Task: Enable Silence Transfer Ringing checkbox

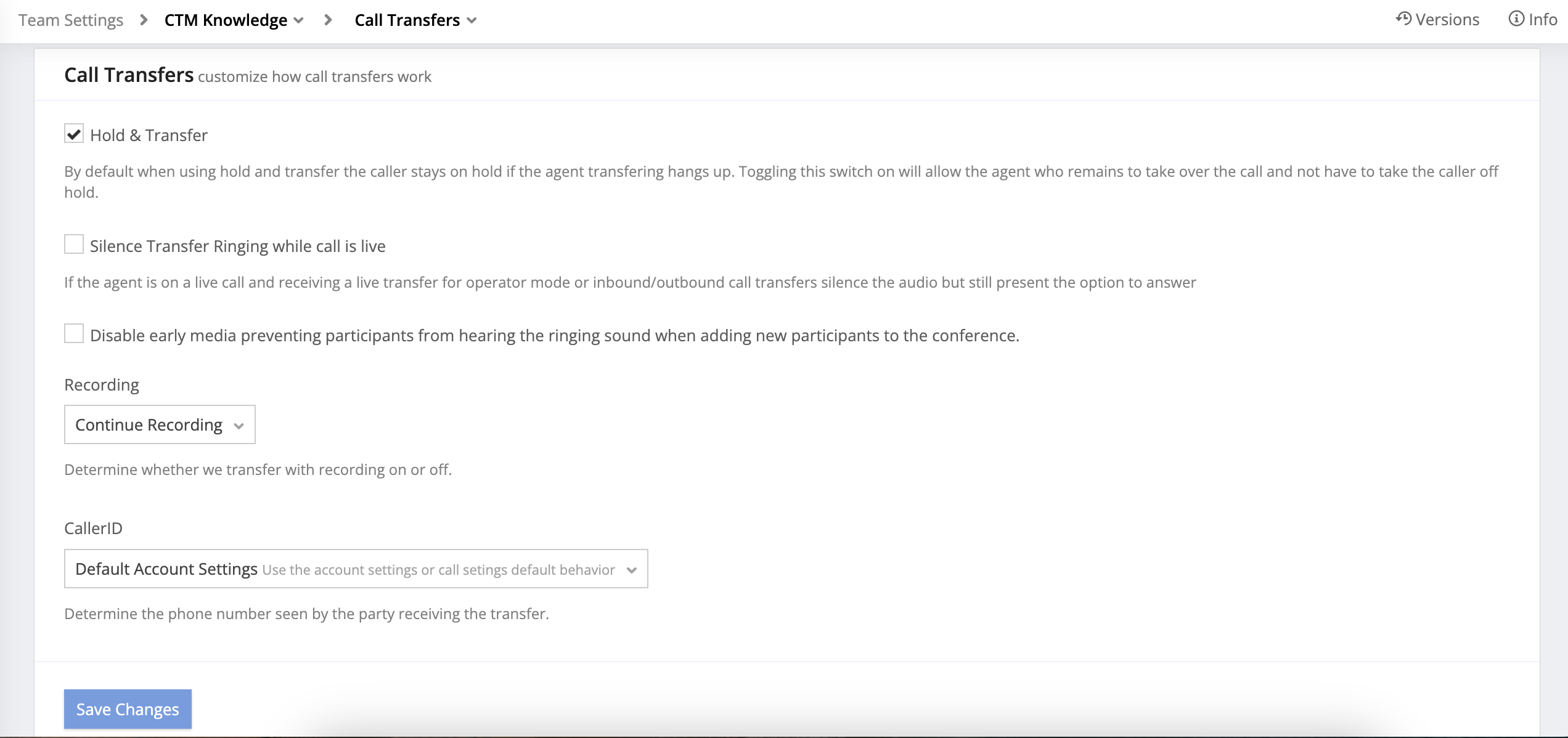Action: tap(74, 245)
